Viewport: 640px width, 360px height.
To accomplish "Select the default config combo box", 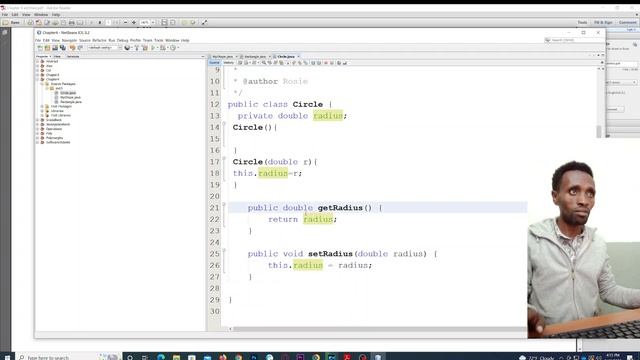I will point(104,48).
